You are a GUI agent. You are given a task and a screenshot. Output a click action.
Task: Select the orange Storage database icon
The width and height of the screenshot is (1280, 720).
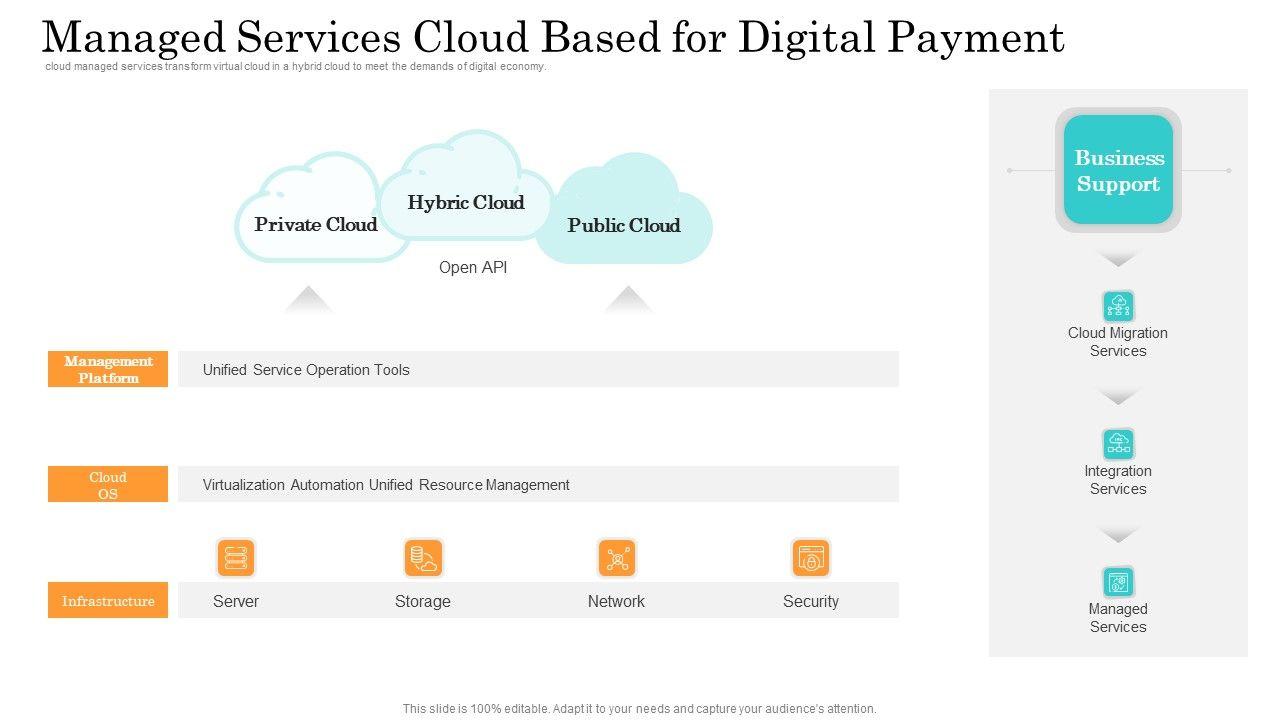423,558
